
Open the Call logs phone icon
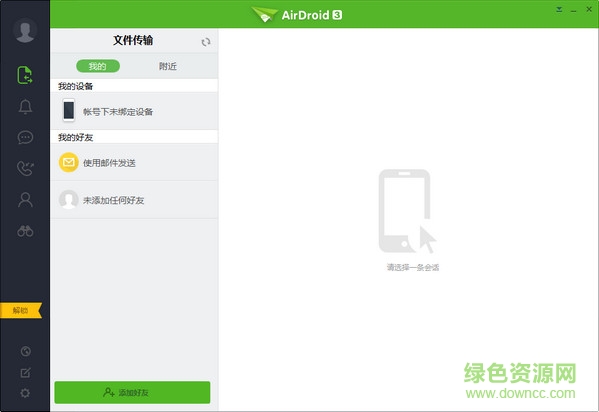pyautogui.click(x=25, y=168)
